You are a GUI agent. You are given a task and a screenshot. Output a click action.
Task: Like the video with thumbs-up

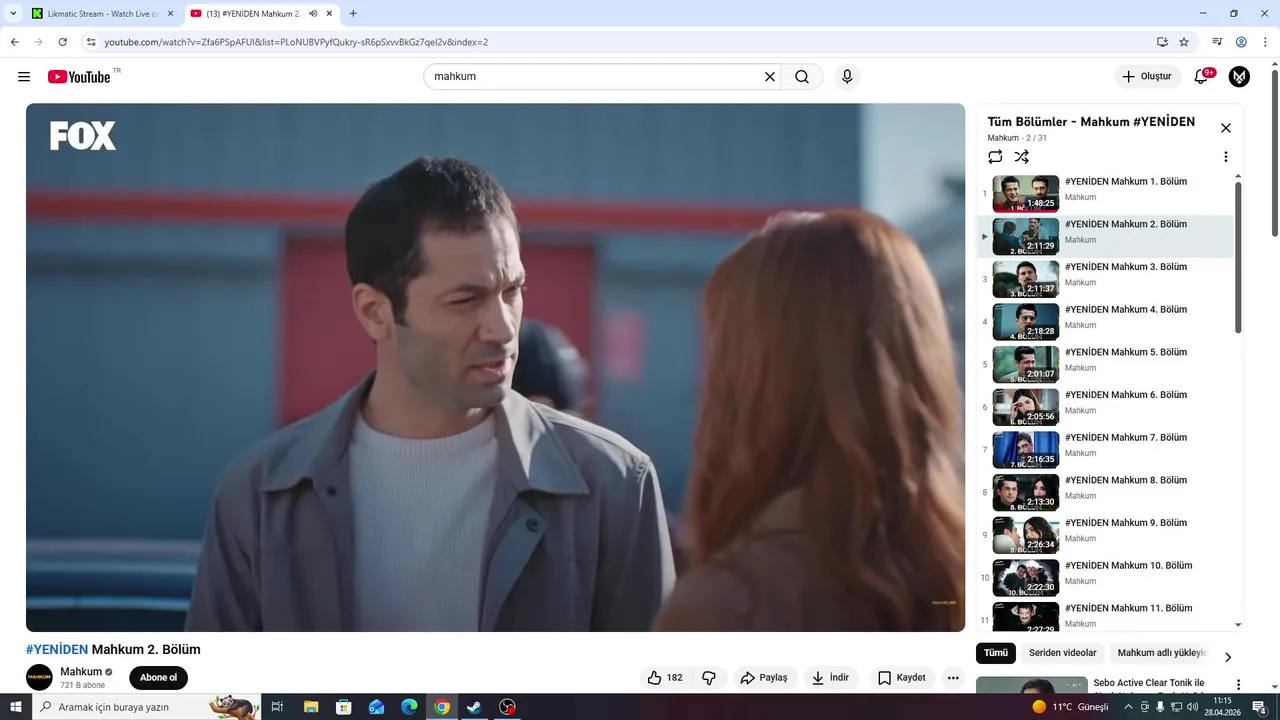pos(665,678)
